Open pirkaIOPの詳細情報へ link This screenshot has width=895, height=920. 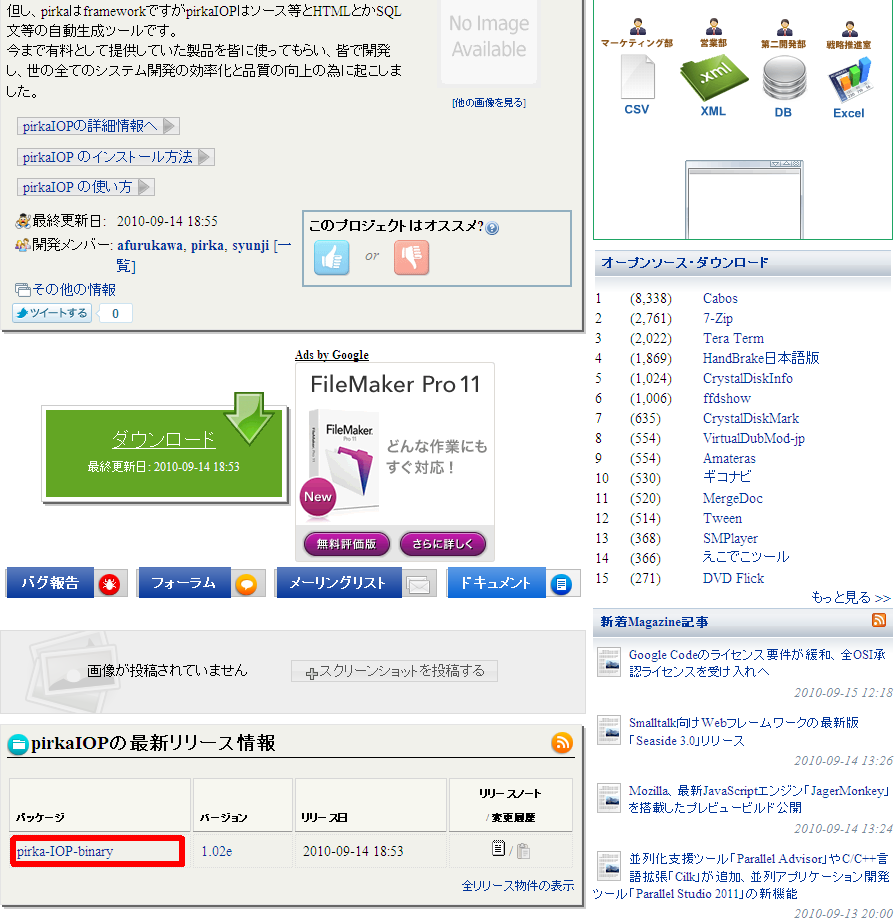coord(97,126)
